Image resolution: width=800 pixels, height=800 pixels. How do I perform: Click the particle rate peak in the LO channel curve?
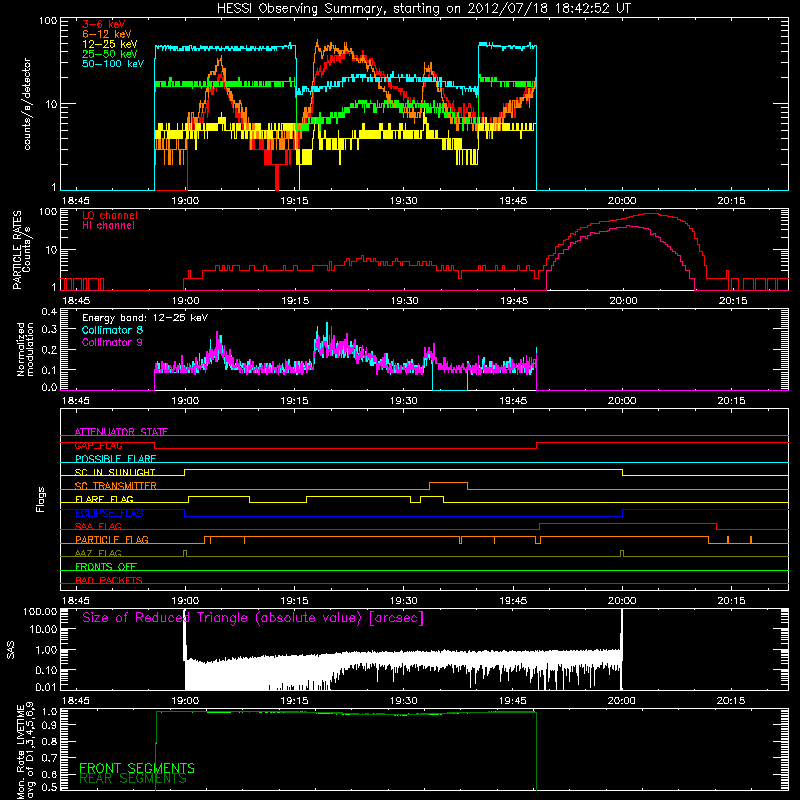tap(650, 214)
